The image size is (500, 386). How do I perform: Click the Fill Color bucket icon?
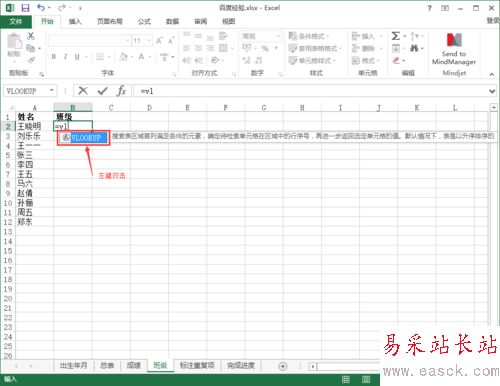(x=123, y=57)
